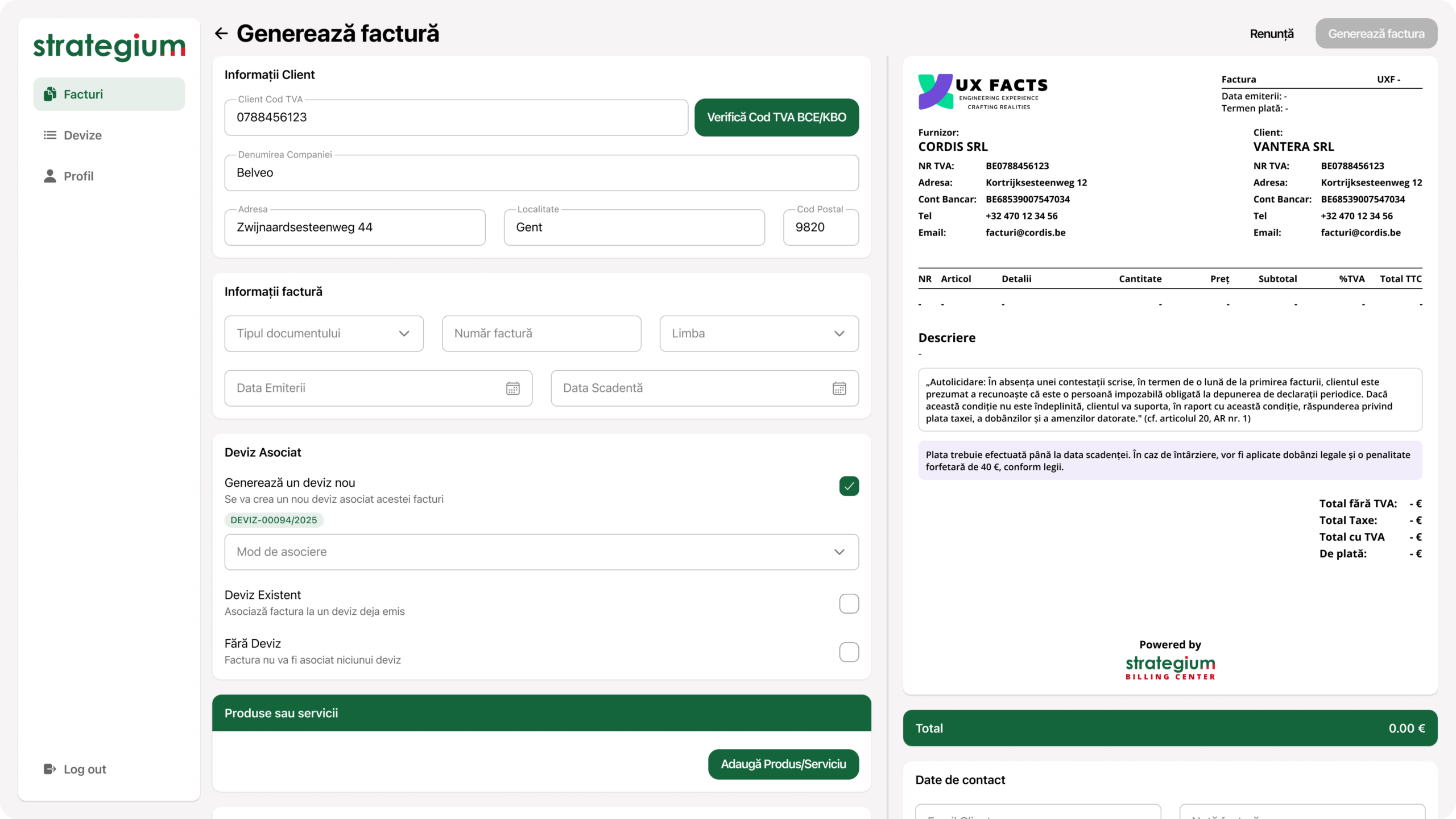Click the Total fără TVA label
The height and width of the screenshot is (819, 1456).
1358,504
